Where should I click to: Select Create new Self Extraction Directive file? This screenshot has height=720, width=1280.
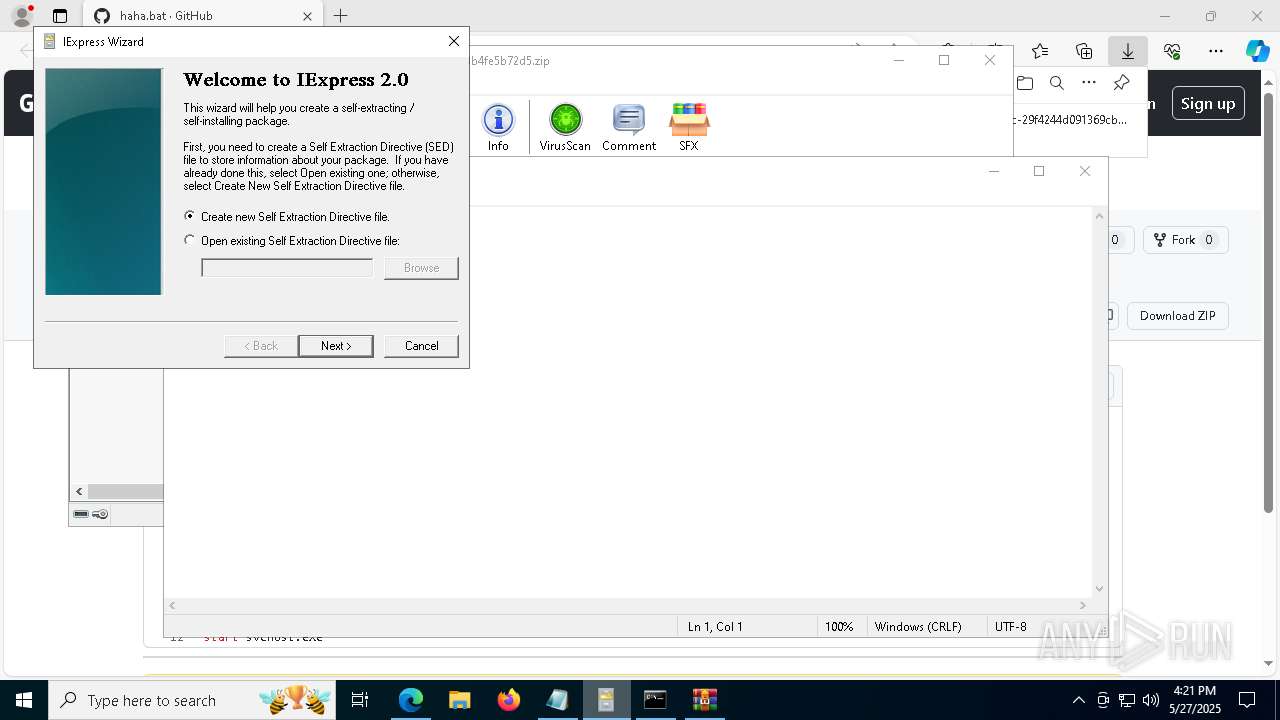tap(287, 217)
